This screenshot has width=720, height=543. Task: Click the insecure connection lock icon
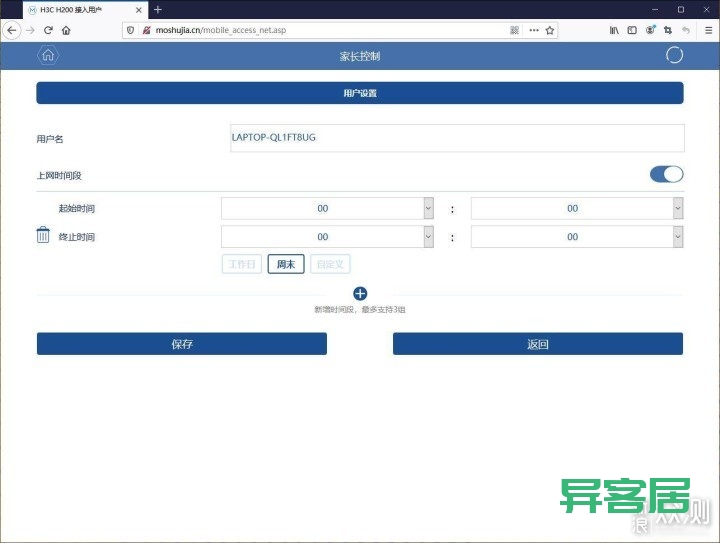pyautogui.click(x=146, y=30)
